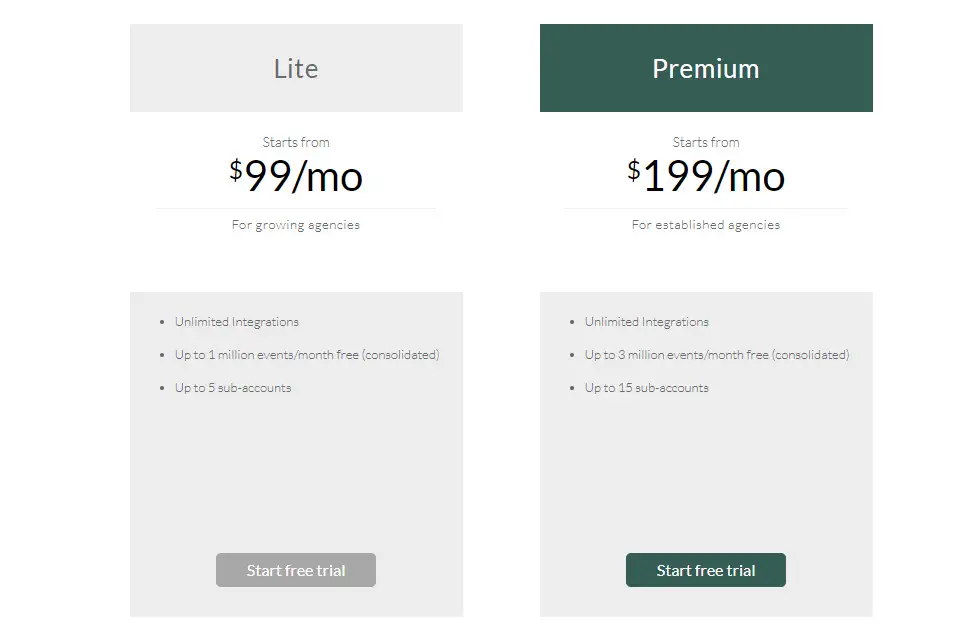Click 'Up to 15 sub-accounts' item
This screenshot has width=957, height=636.
[647, 388]
